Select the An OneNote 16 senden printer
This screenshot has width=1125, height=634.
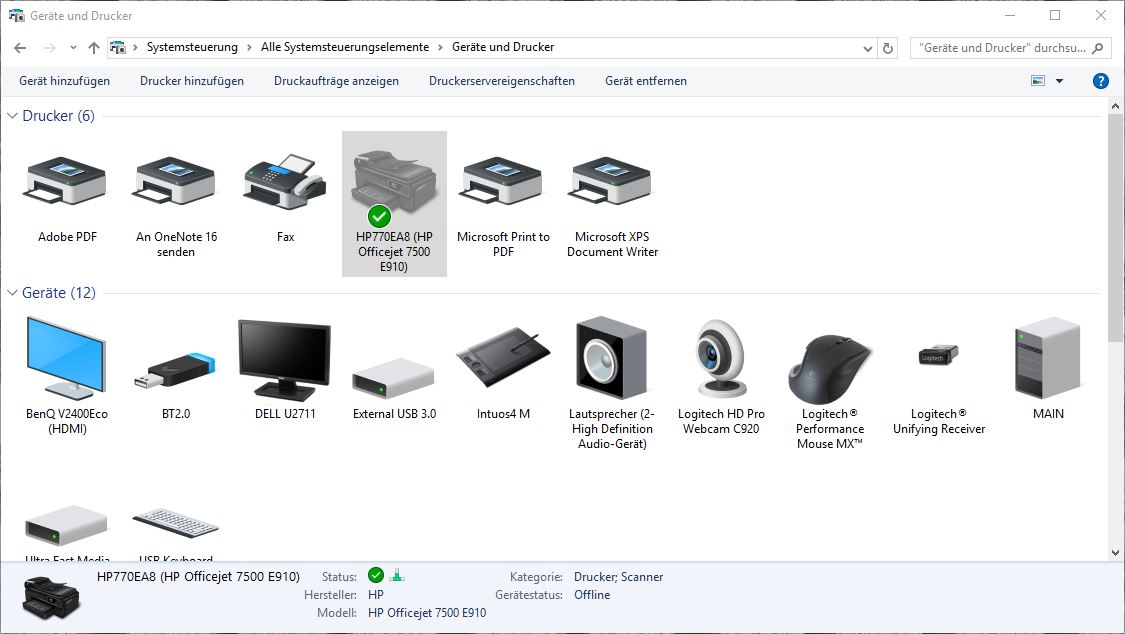176,182
